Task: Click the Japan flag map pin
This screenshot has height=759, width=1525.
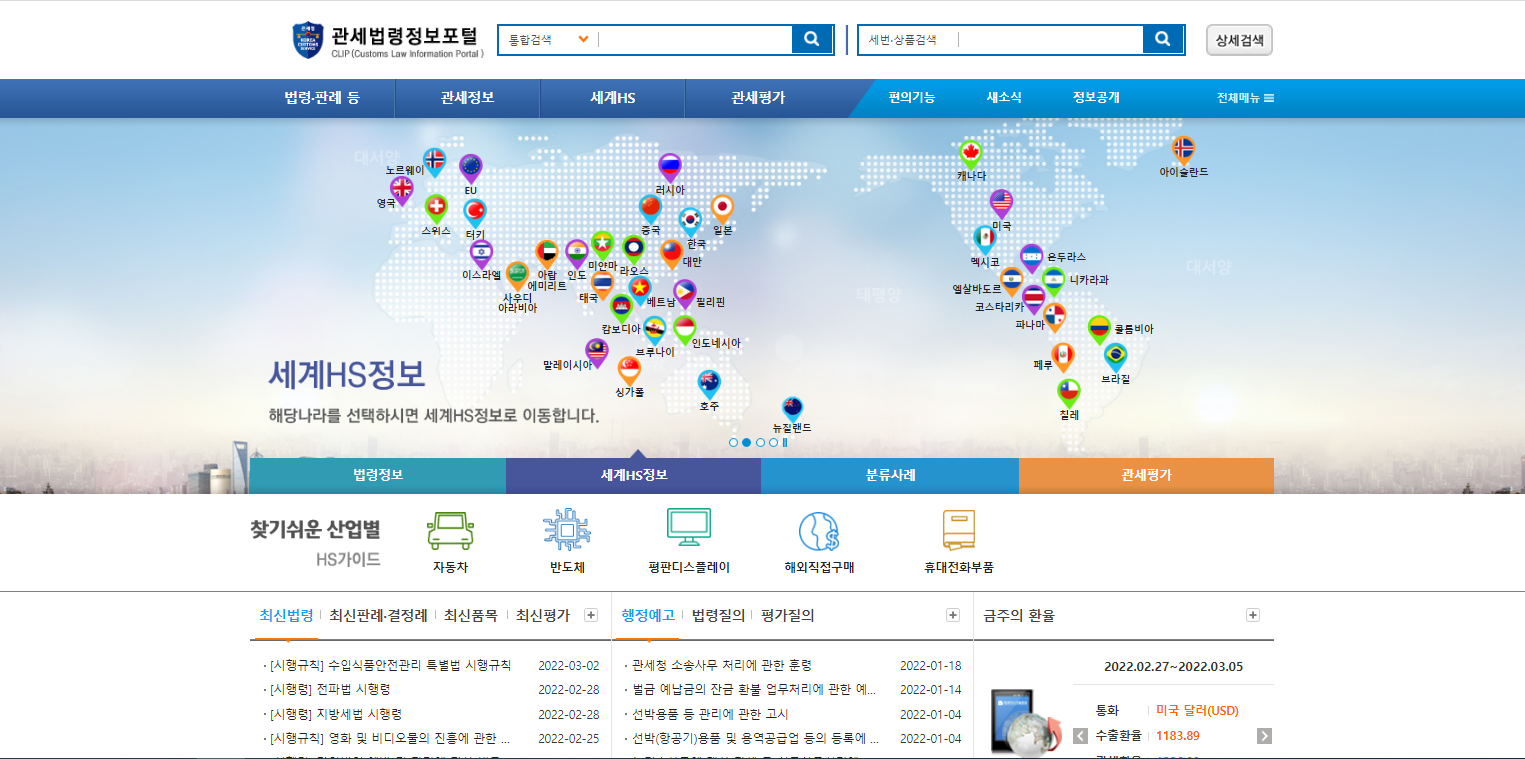Action: [x=722, y=208]
